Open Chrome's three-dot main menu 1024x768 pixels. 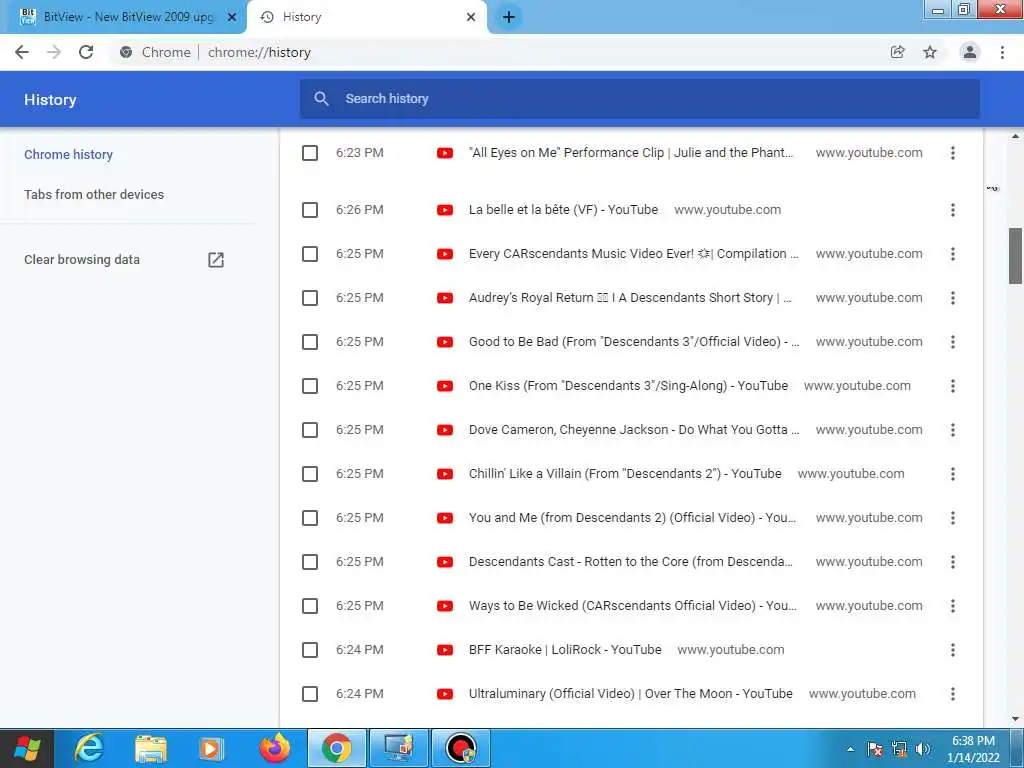[x=1002, y=52]
